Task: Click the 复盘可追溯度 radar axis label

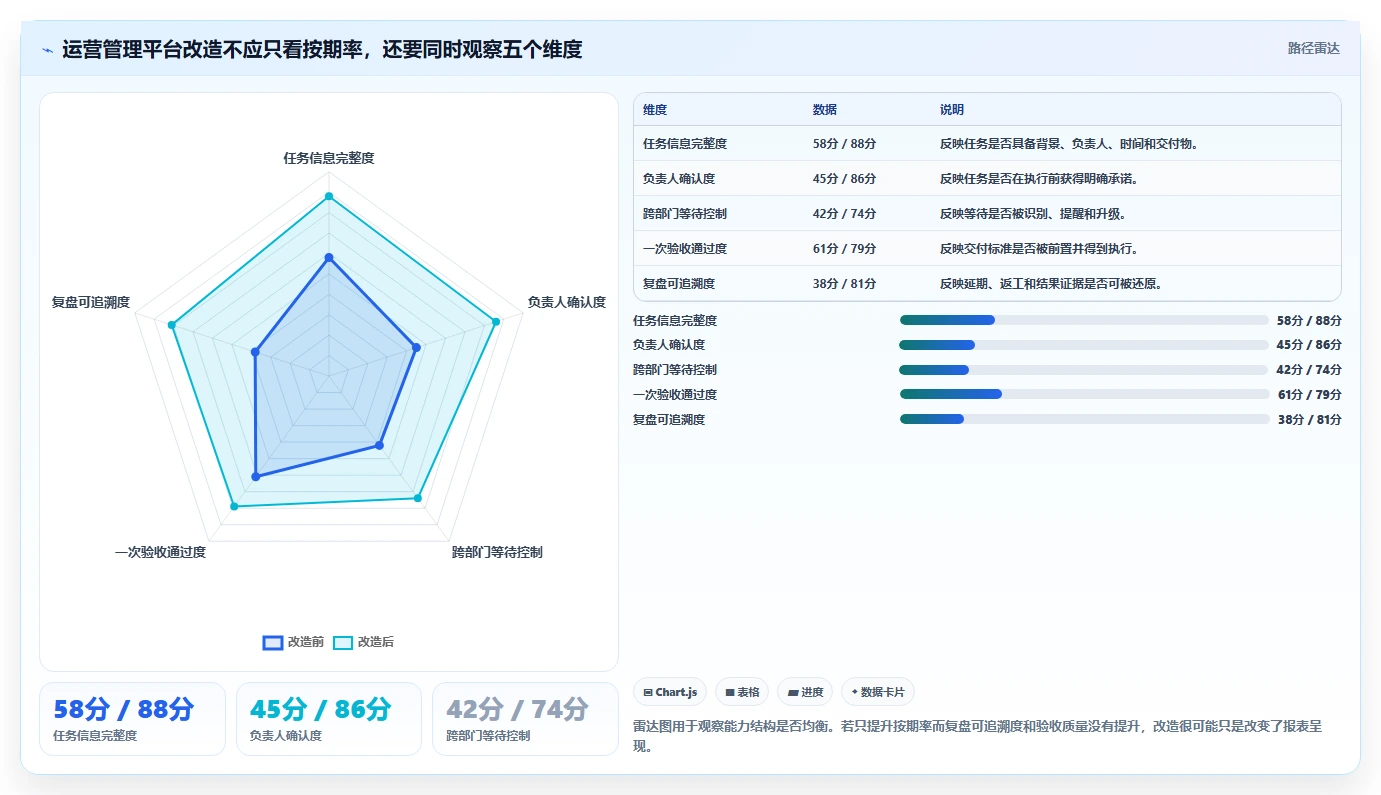Action: pos(91,302)
